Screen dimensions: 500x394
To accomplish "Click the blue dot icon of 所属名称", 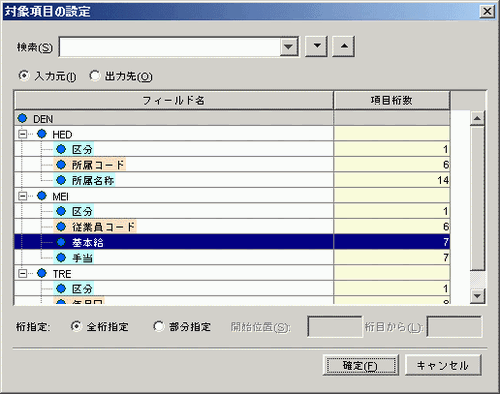I will point(61,180).
